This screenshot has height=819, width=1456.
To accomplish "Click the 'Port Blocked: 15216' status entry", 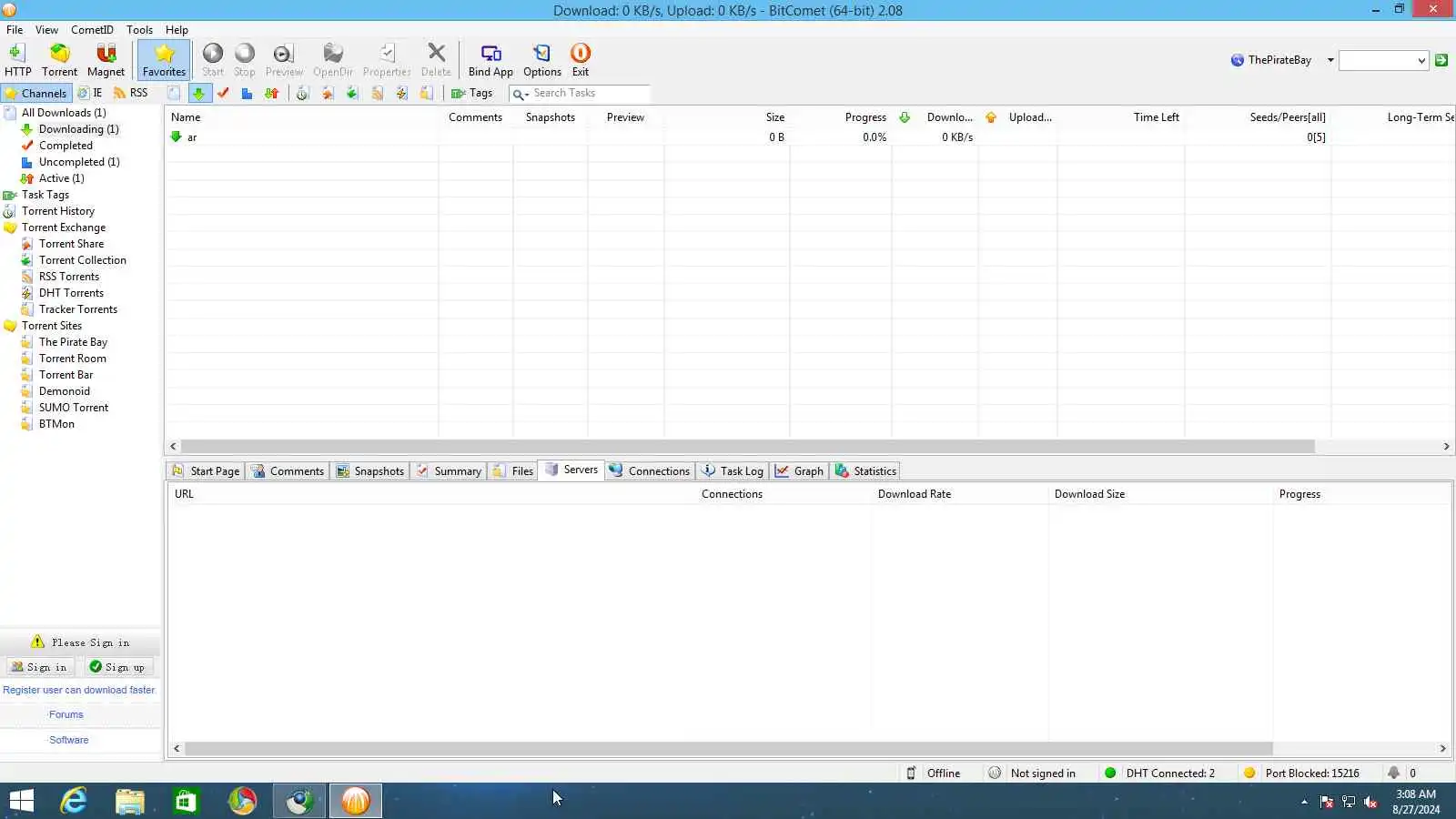I will [1302, 773].
